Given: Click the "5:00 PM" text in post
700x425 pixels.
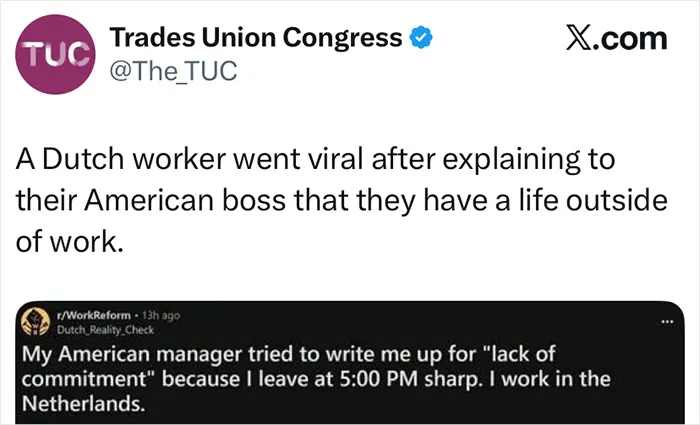Looking at the screenshot, I should click(379, 379).
